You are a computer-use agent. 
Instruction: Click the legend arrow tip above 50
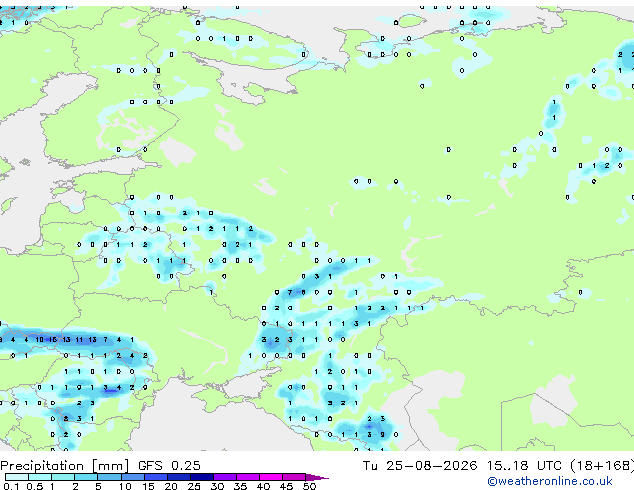point(317,477)
